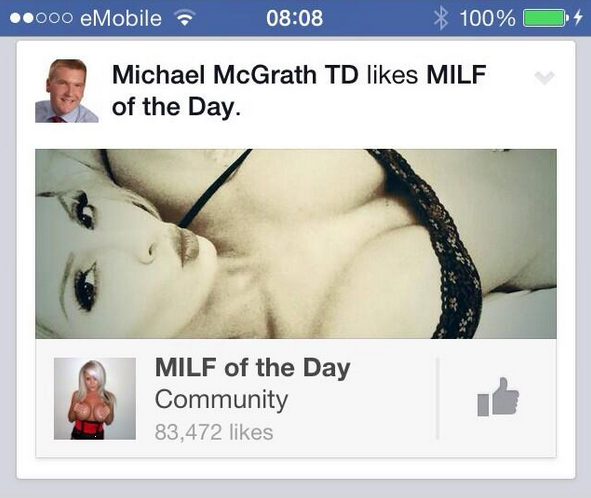Tap the Community category label

222,400
